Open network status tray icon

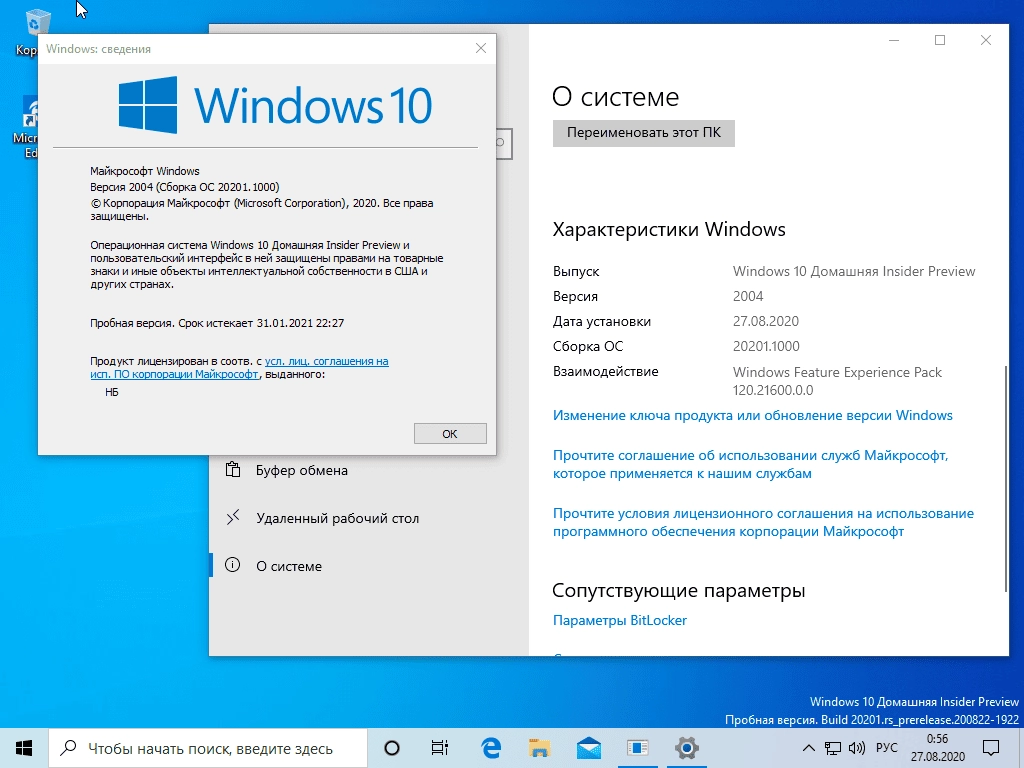coord(833,748)
